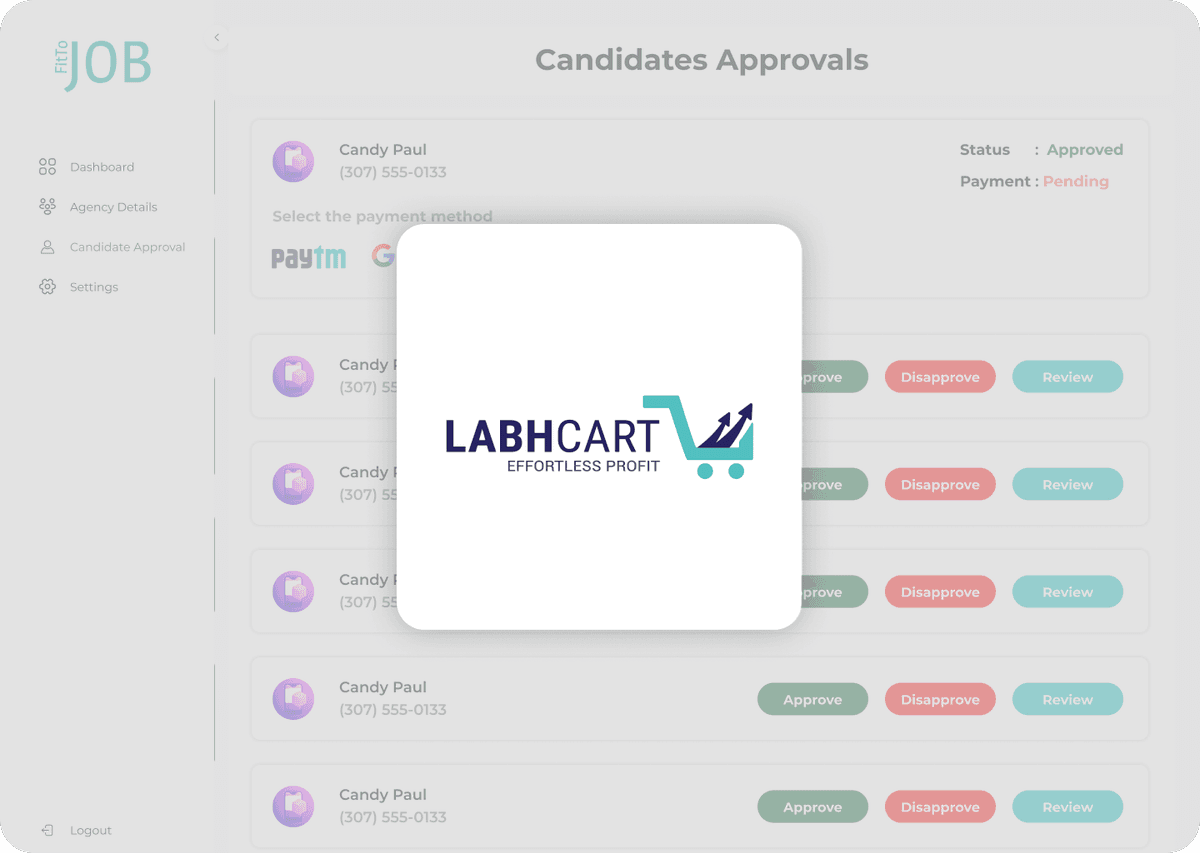This screenshot has width=1200, height=853.
Task: Disapprove the last candidate in the list
Action: tap(940, 807)
